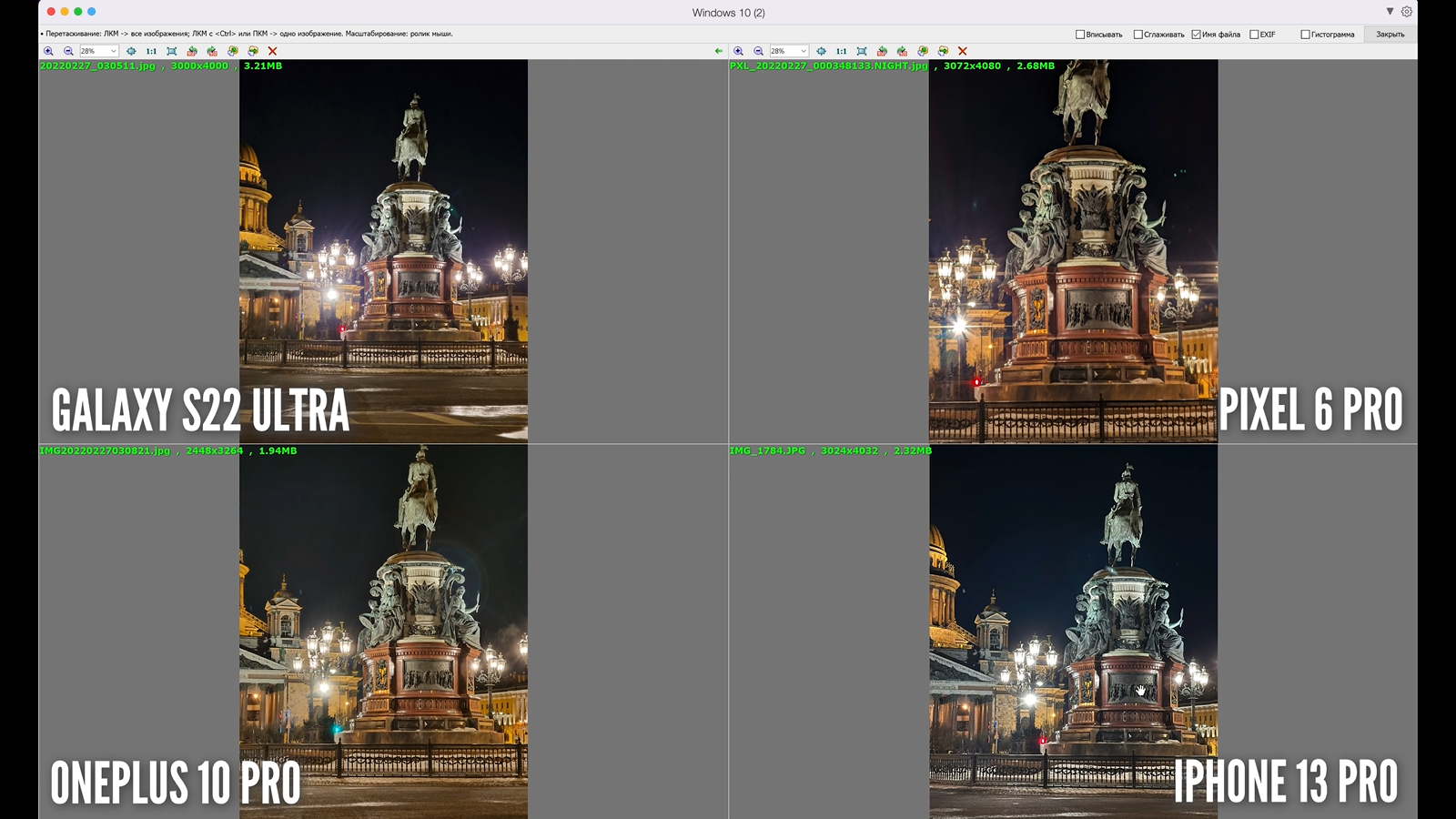Enable the Вписывать checkbox
This screenshot has height=819, width=1456.
(x=1080, y=35)
